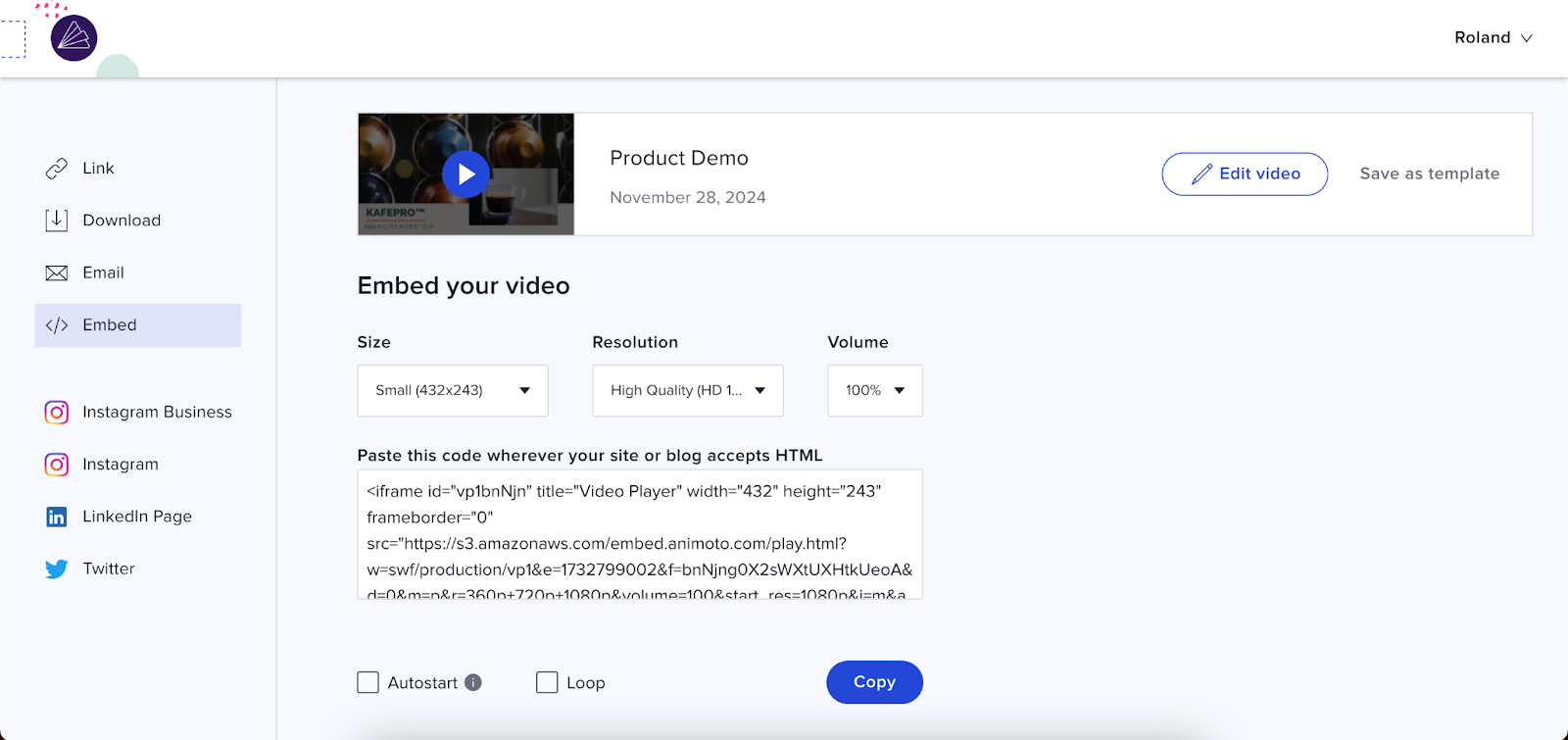Click the Autostart info icon
Image resolution: width=1568 pixels, height=740 pixels.
pos(473,682)
